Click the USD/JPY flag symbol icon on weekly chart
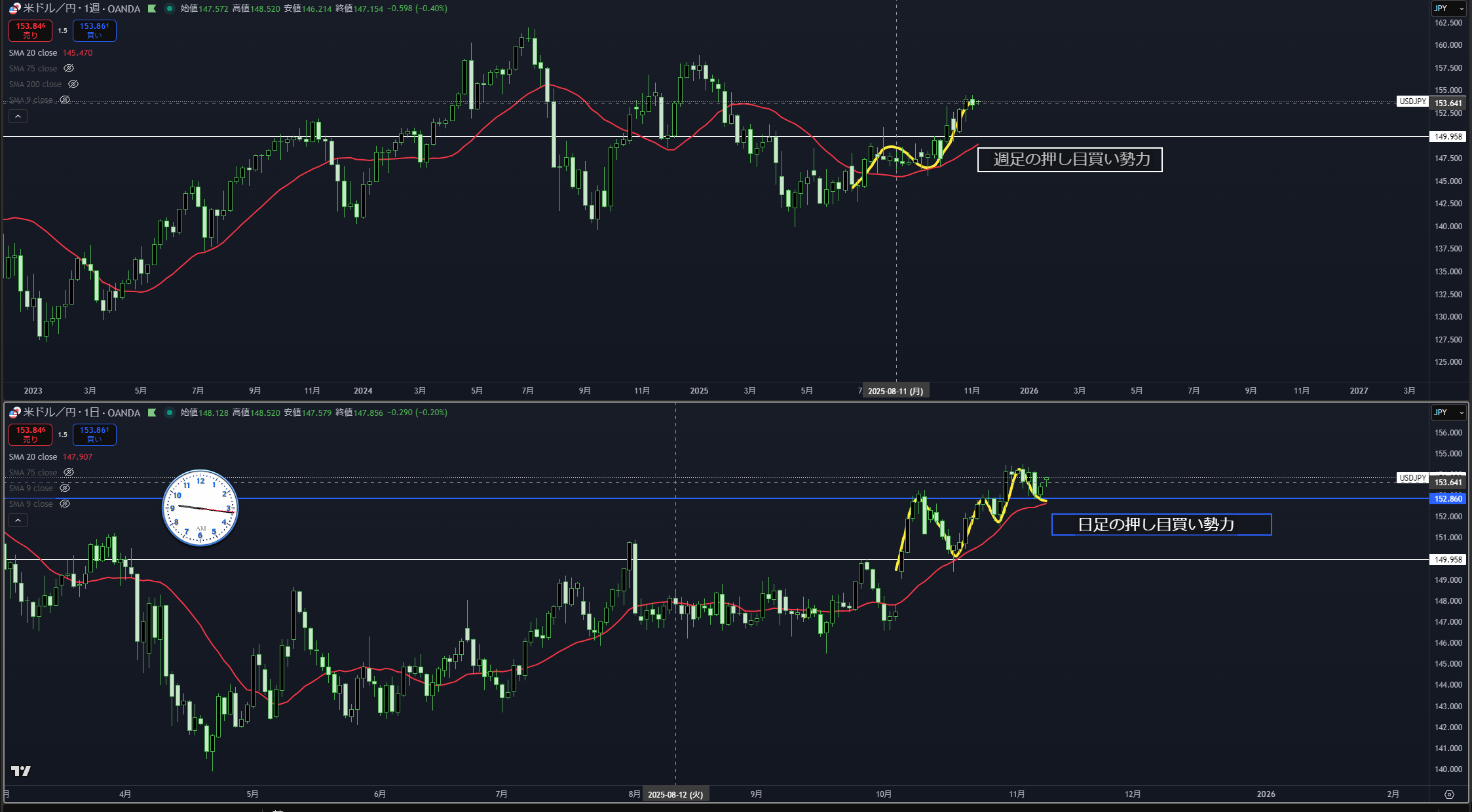This screenshot has height=812, width=1472. (14, 9)
